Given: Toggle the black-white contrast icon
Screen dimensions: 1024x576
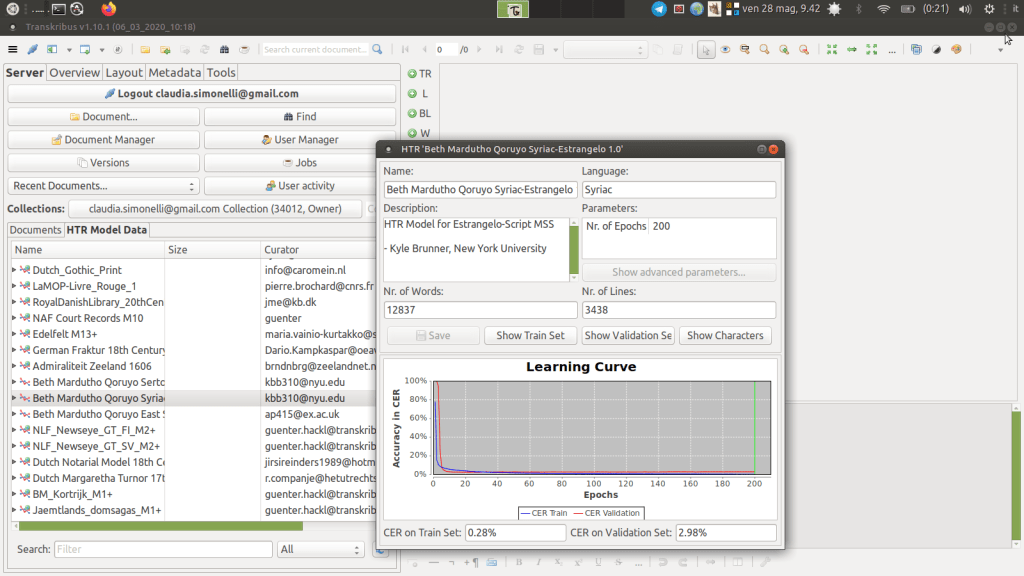Looking at the screenshot, I should click(936, 49).
